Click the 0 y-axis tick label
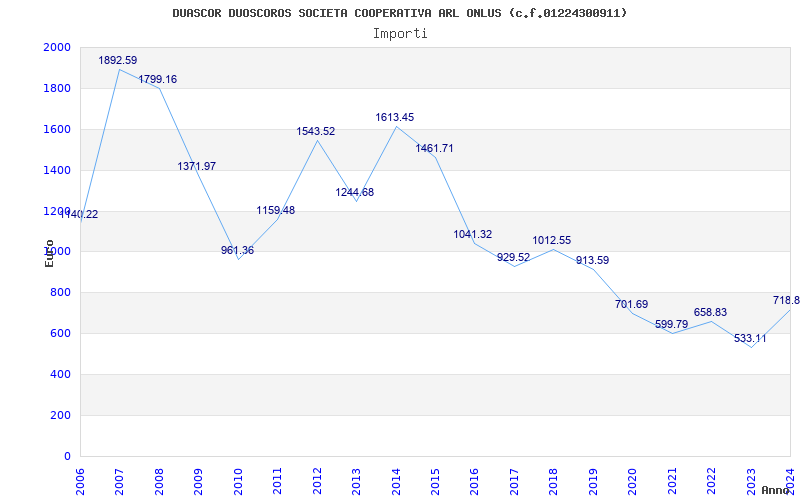This screenshot has height=500, width=800. point(67,456)
